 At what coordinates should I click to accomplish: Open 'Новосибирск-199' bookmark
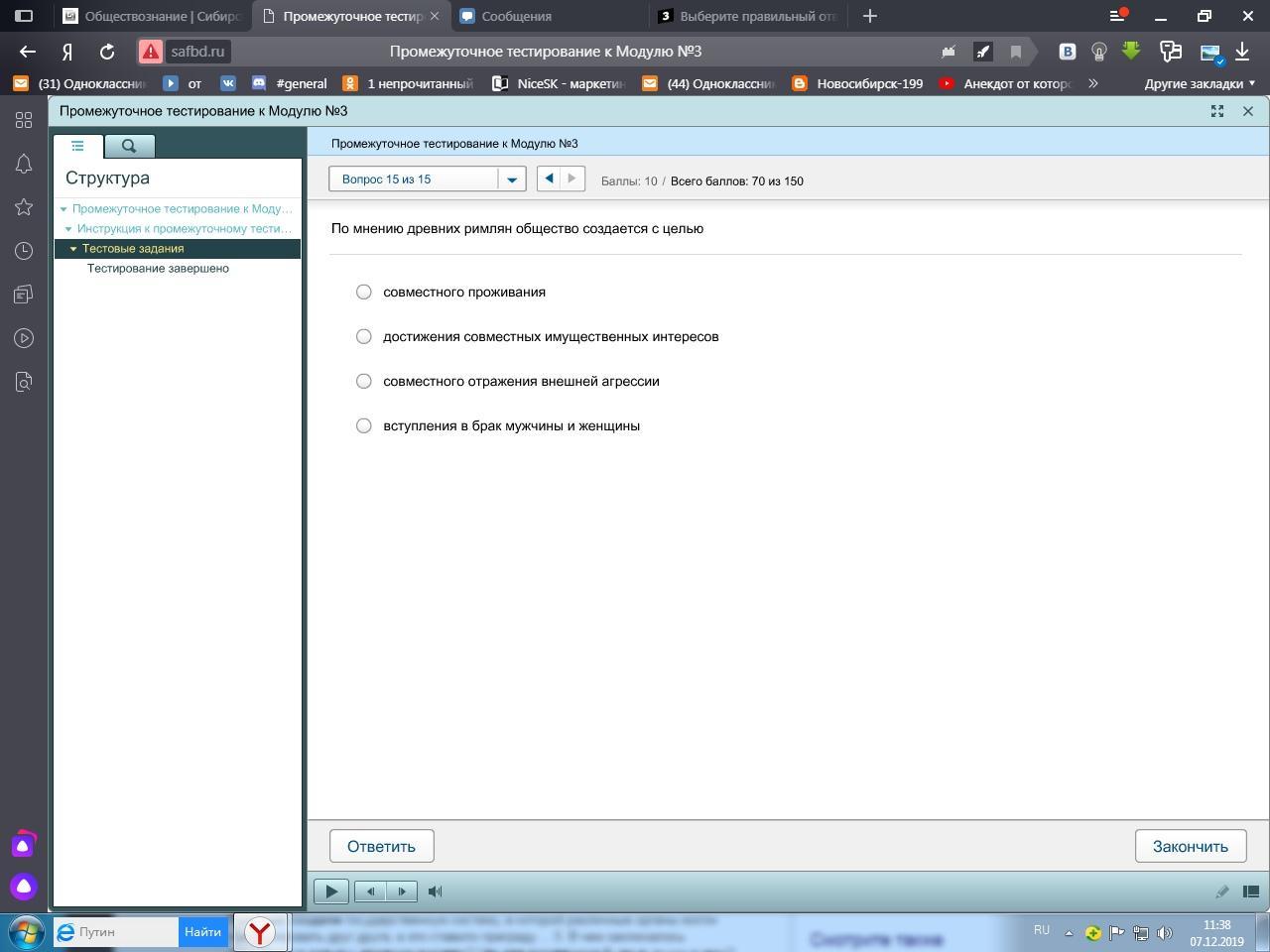click(858, 84)
